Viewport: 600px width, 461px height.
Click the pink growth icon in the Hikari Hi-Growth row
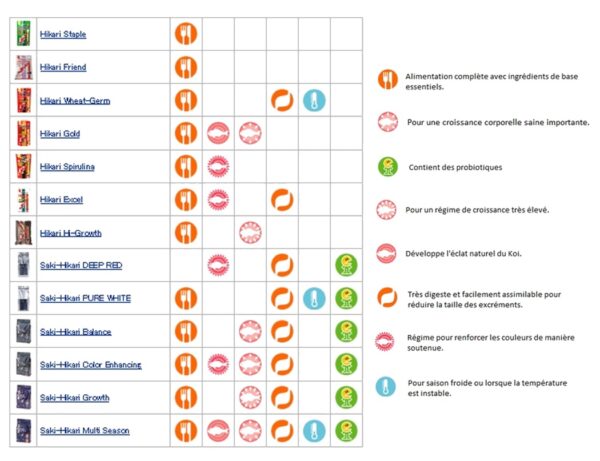click(250, 232)
